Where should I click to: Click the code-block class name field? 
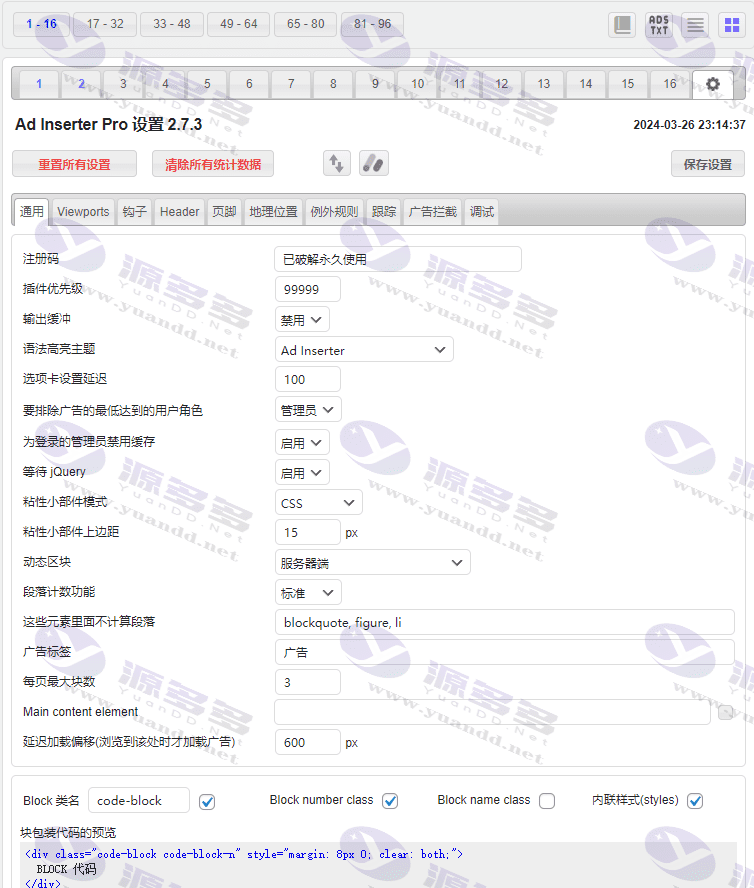[x=139, y=800]
